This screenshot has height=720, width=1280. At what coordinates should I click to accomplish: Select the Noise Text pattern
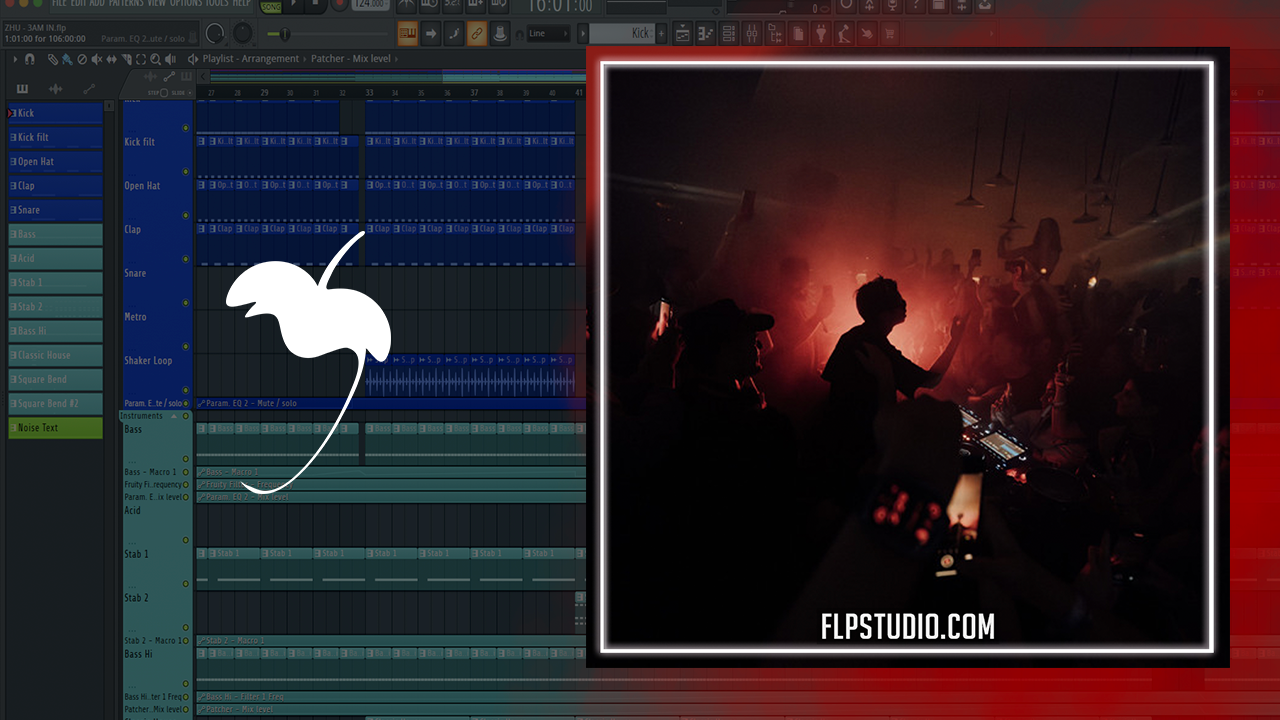pos(56,428)
